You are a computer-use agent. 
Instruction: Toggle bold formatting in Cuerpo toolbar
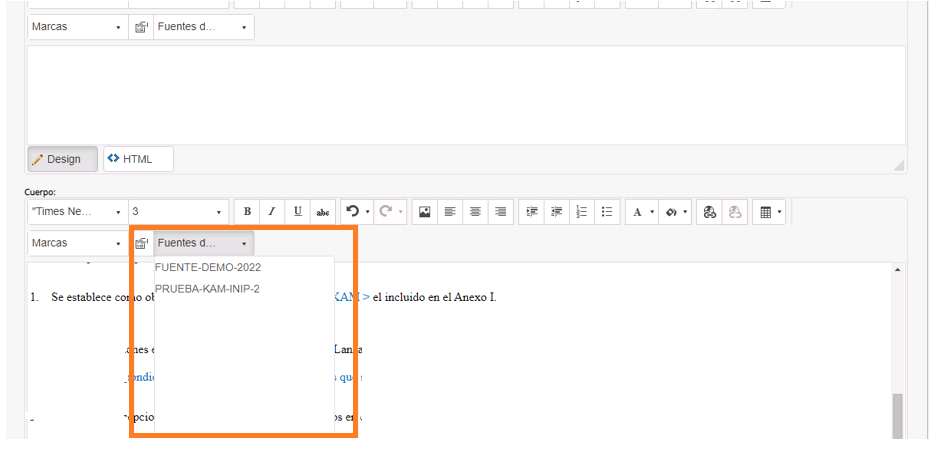click(x=247, y=212)
